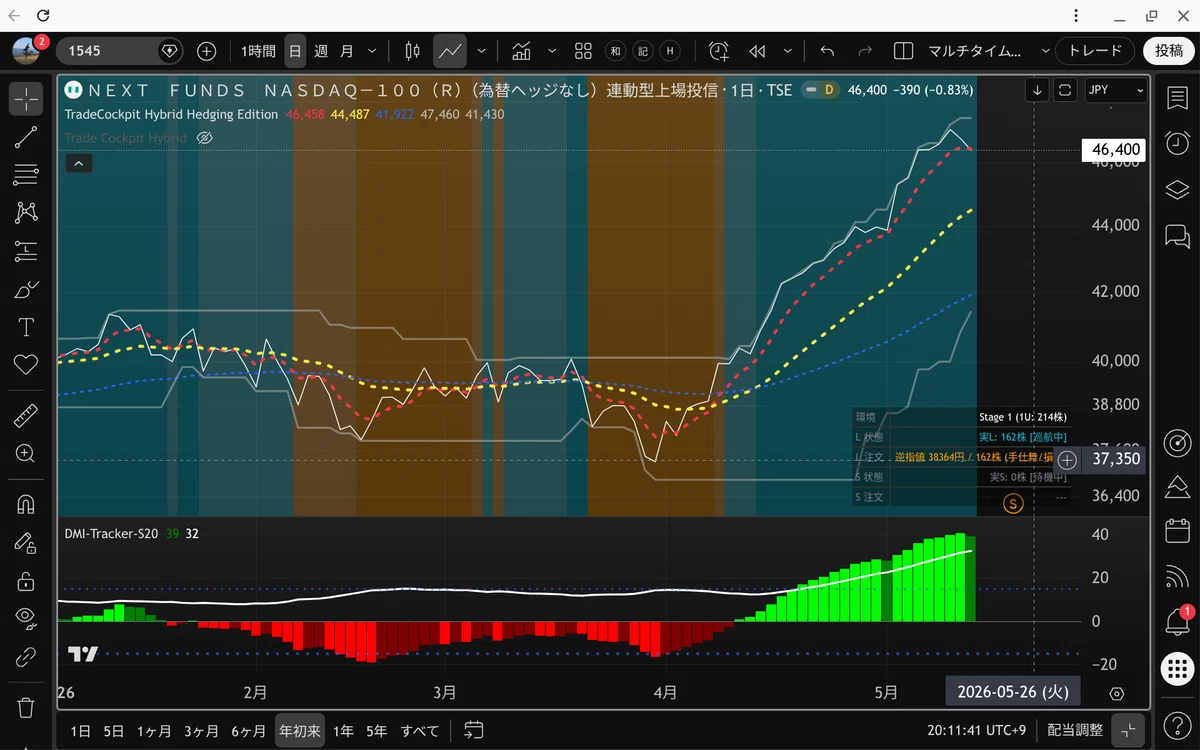This screenshot has width=1200, height=750.
Task: Select the 月 monthly interval
Action: pyautogui.click(x=347, y=51)
